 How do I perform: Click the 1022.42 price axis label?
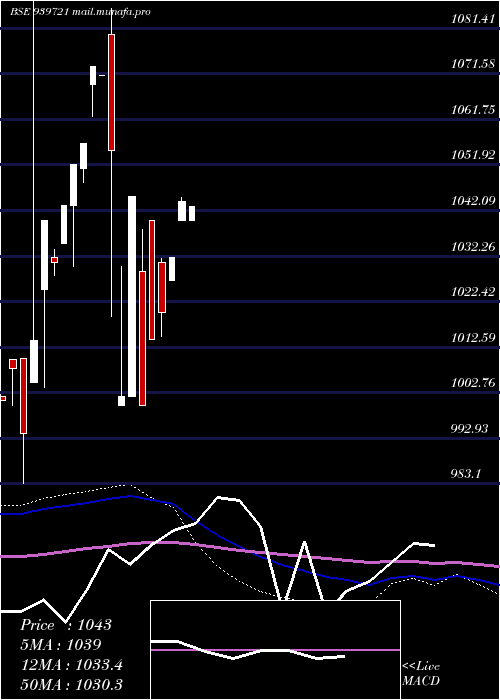[473, 292]
